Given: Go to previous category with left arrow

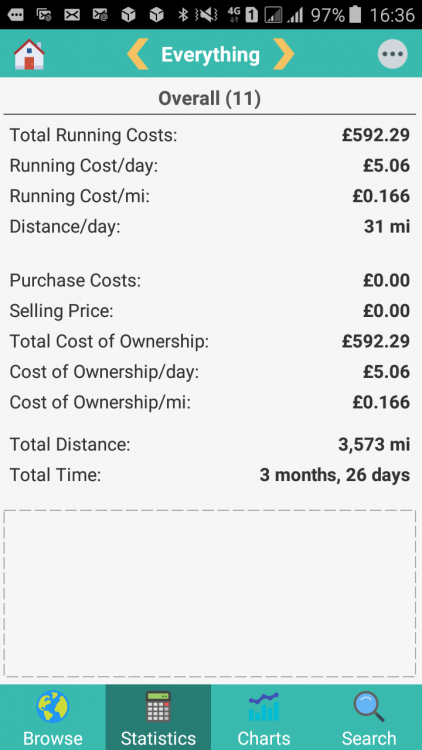Looking at the screenshot, I should (138, 54).
